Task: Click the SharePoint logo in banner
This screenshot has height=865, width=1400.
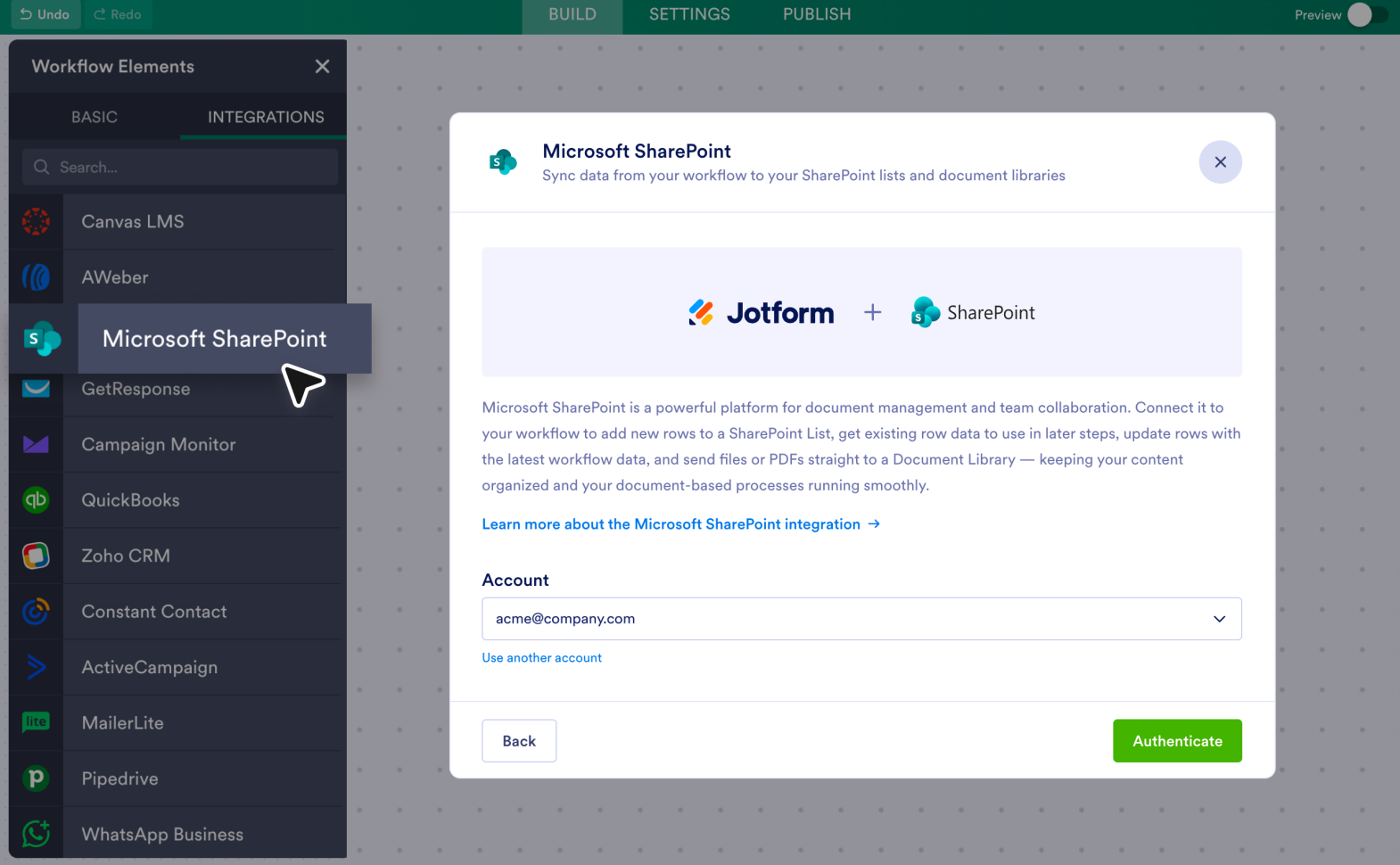Action: tap(973, 313)
